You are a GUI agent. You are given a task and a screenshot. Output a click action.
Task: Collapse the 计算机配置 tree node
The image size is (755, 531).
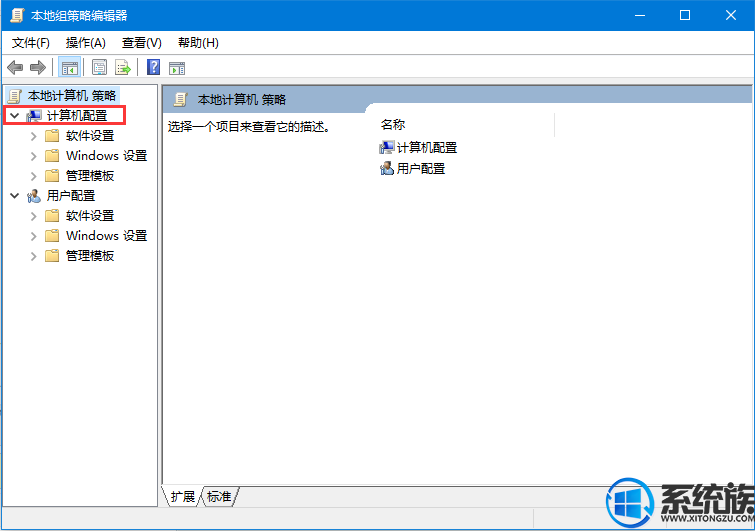pos(14,116)
